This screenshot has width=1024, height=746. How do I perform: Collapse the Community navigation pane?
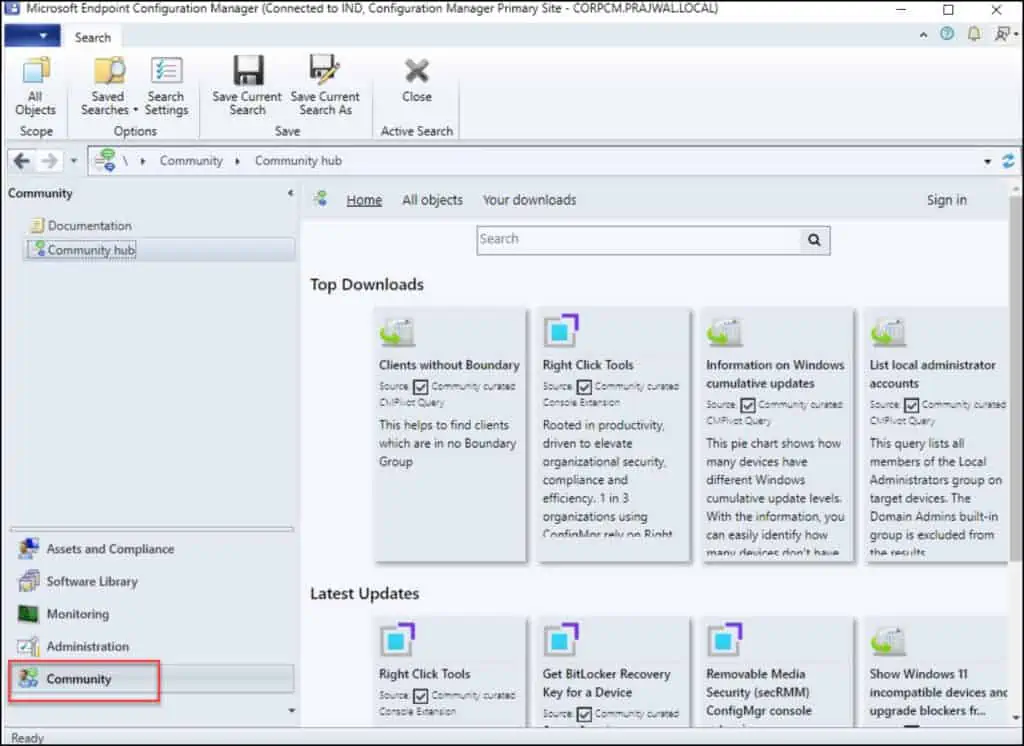(x=291, y=193)
